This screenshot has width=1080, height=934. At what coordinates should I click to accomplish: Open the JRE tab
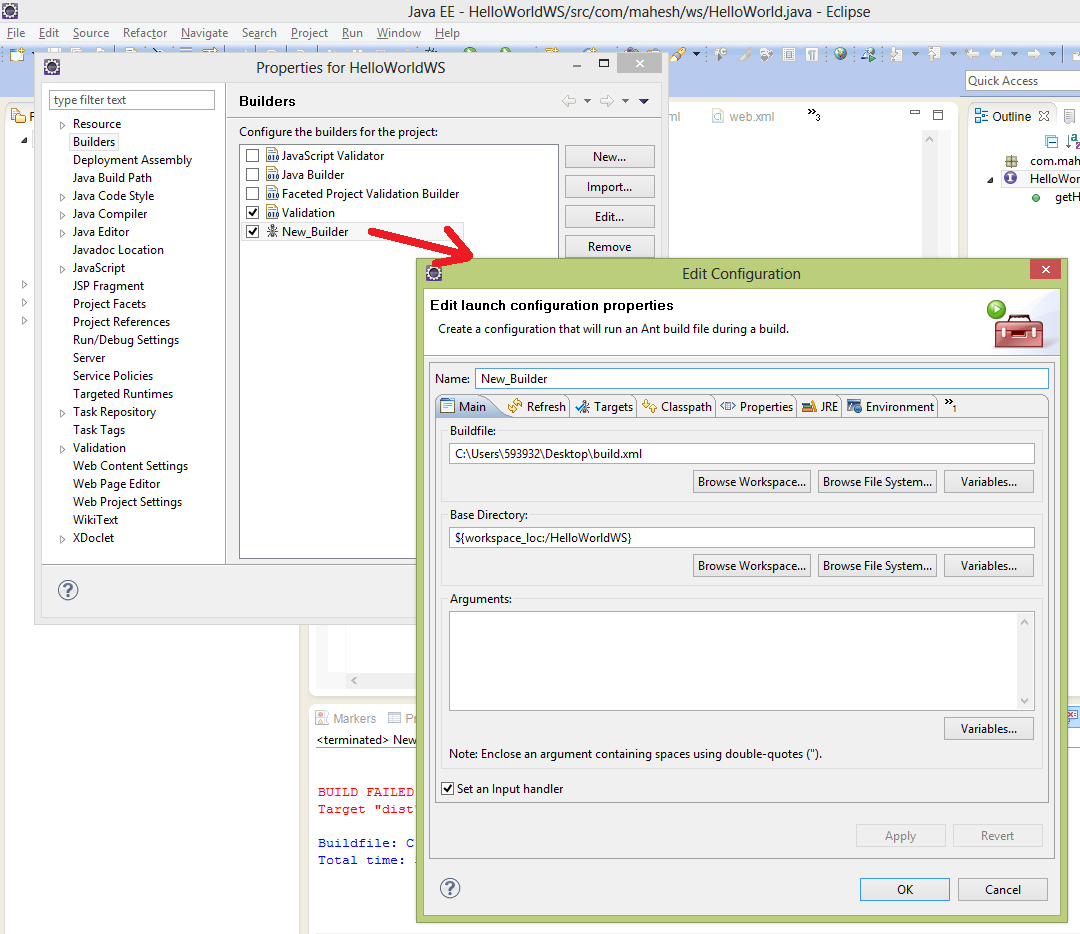pyautogui.click(x=820, y=406)
